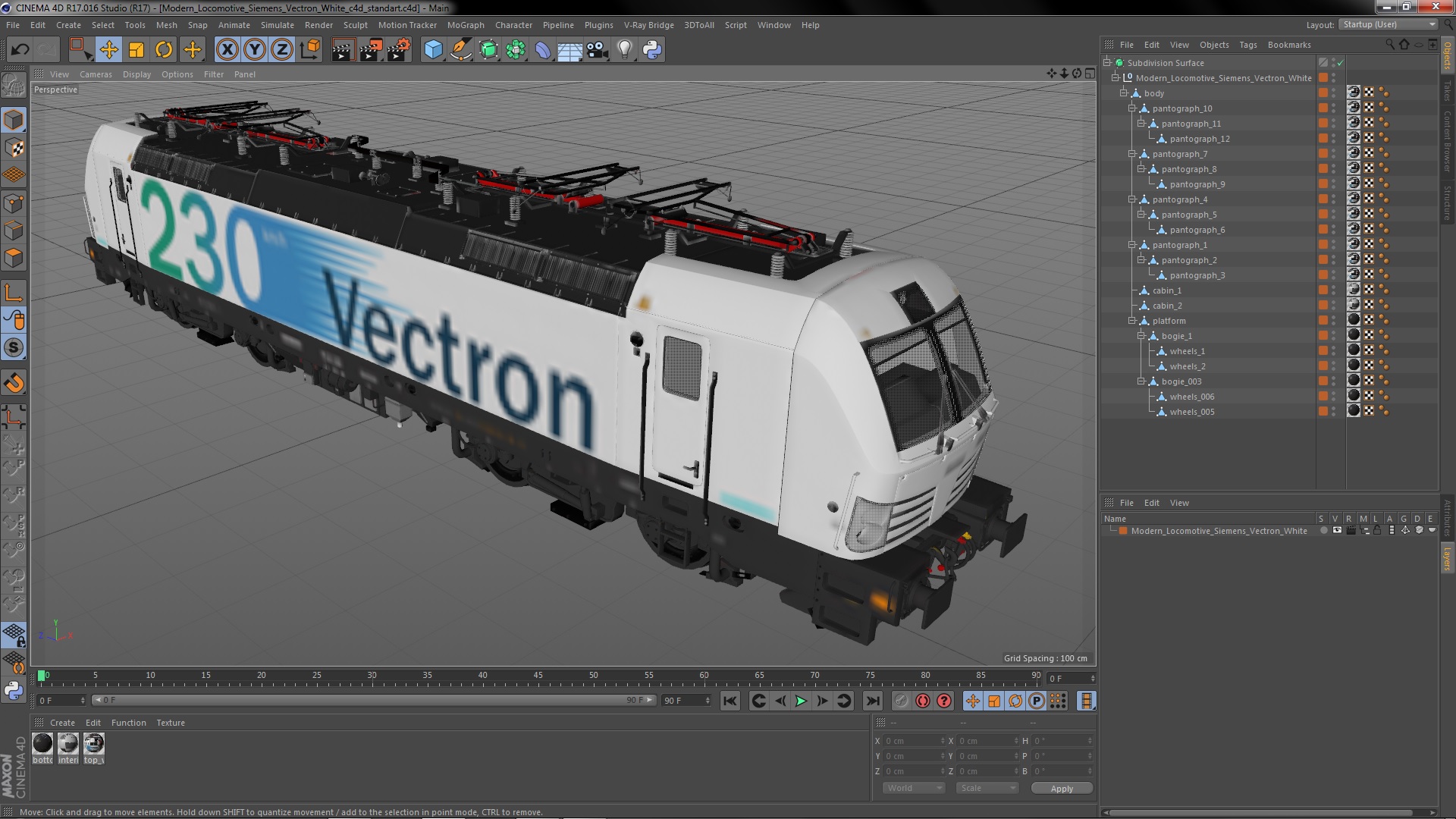This screenshot has height=819, width=1456.
Task: Add a Light object from toolbar
Action: [624, 50]
